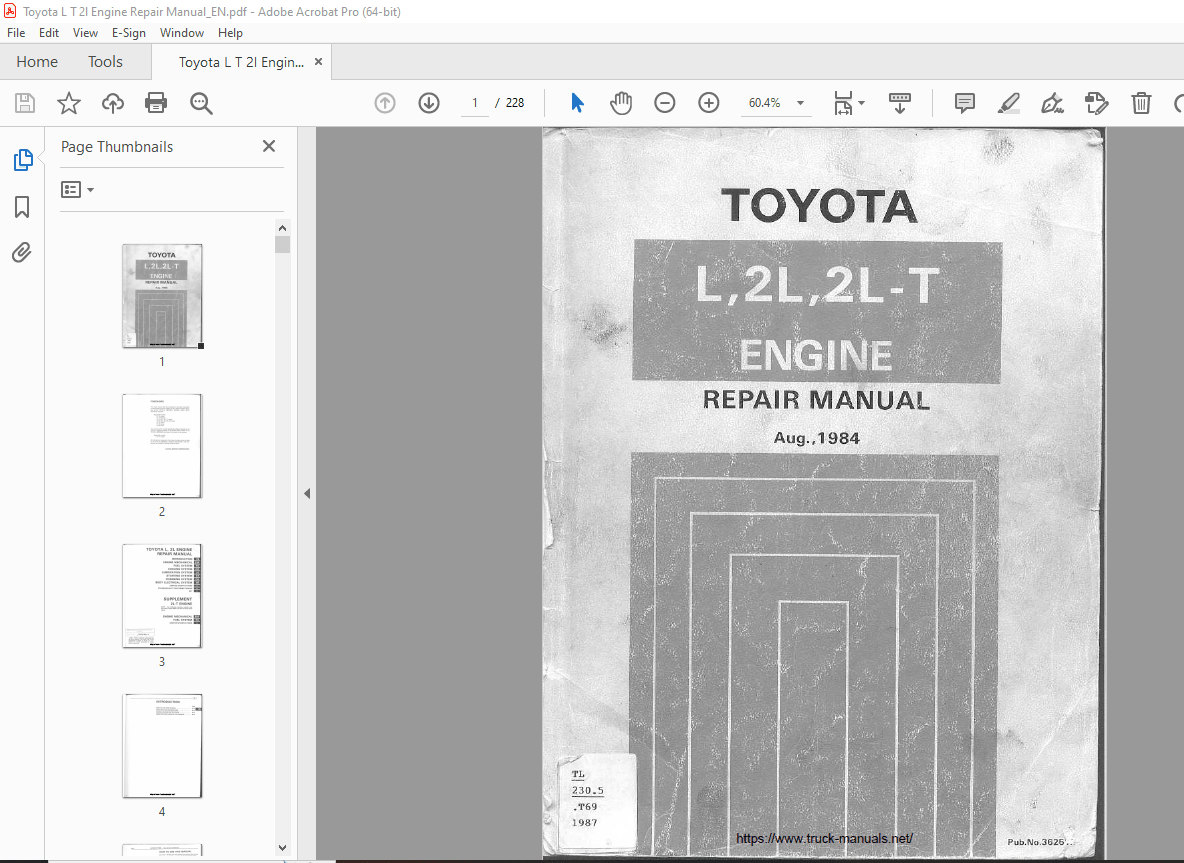Switch to the Tools tab

coord(105,61)
